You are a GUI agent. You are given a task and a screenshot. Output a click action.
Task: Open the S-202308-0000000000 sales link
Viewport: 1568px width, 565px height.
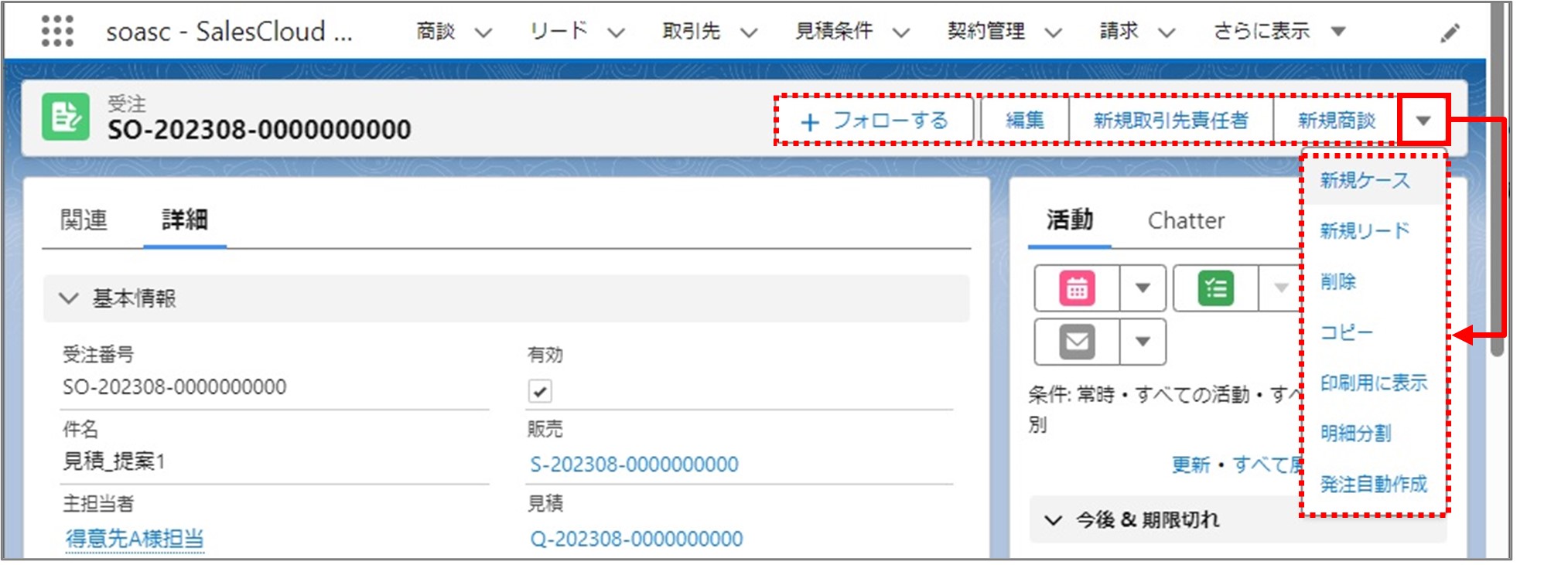coord(634,465)
